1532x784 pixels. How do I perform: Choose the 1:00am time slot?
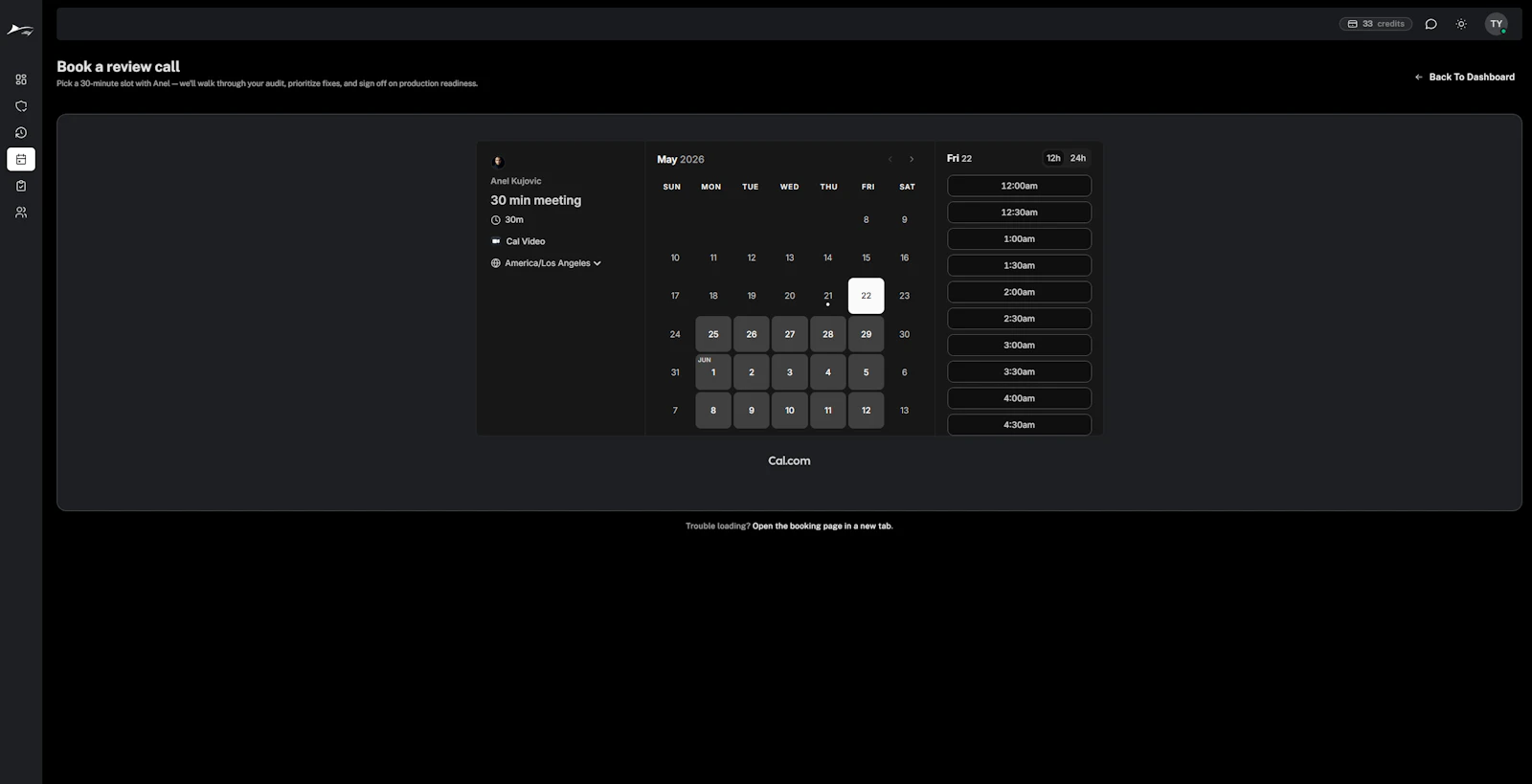1020,239
